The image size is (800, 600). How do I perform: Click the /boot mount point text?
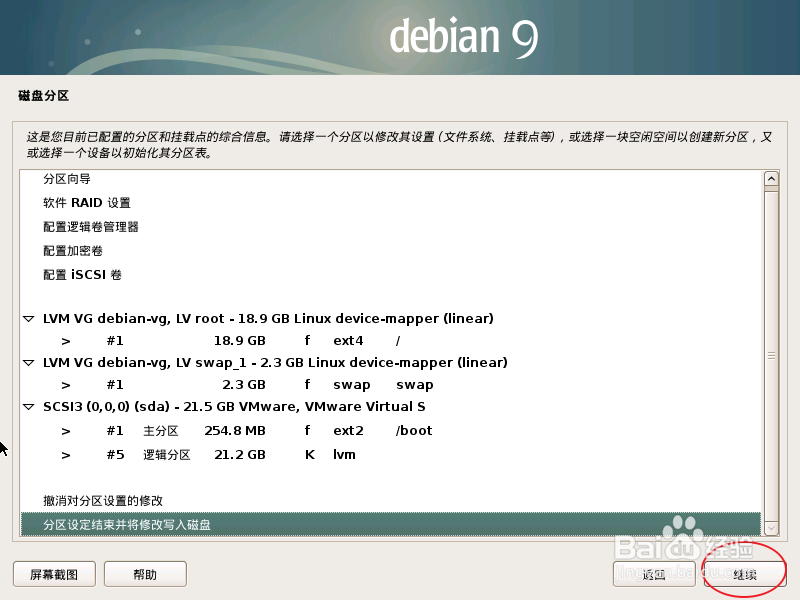[x=414, y=431]
